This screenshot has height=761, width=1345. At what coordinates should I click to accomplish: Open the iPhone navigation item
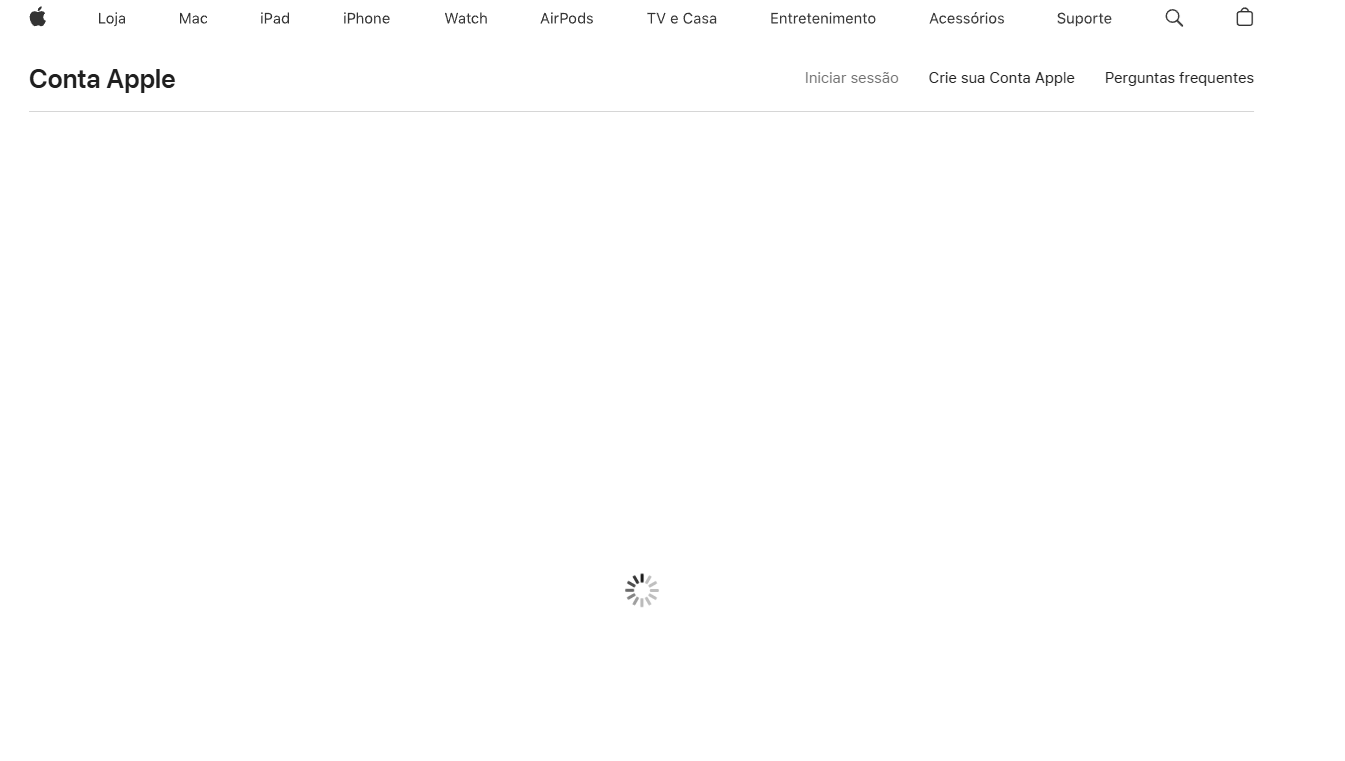coord(366,19)
